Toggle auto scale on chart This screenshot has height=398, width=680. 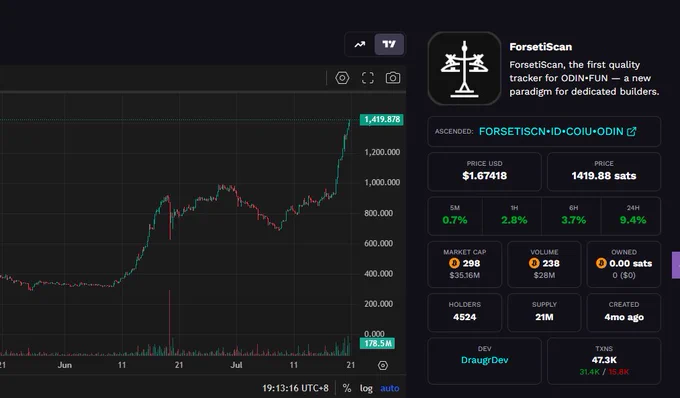tap(389, 388)
